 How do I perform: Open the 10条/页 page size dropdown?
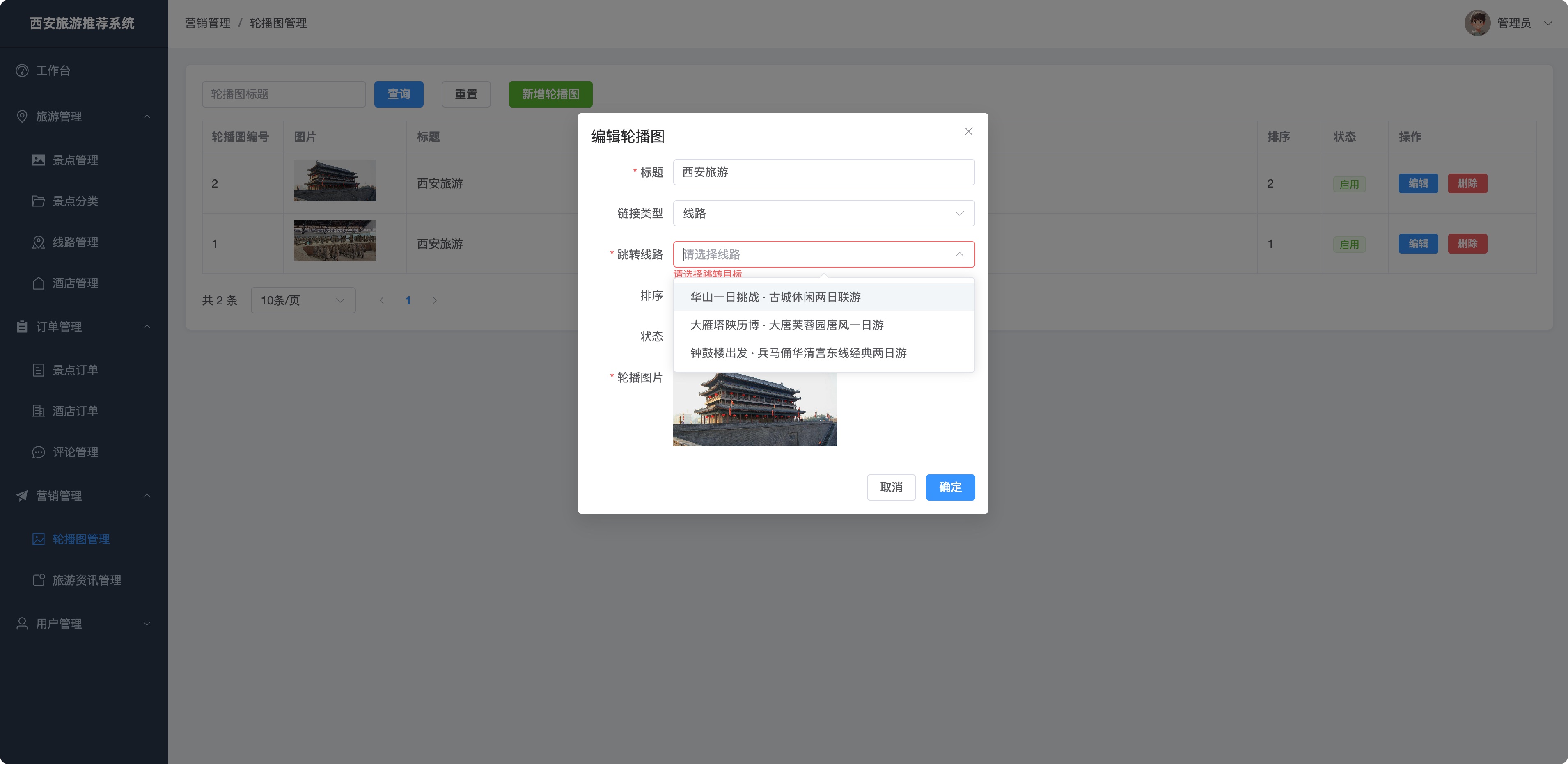tap(303, 300)
